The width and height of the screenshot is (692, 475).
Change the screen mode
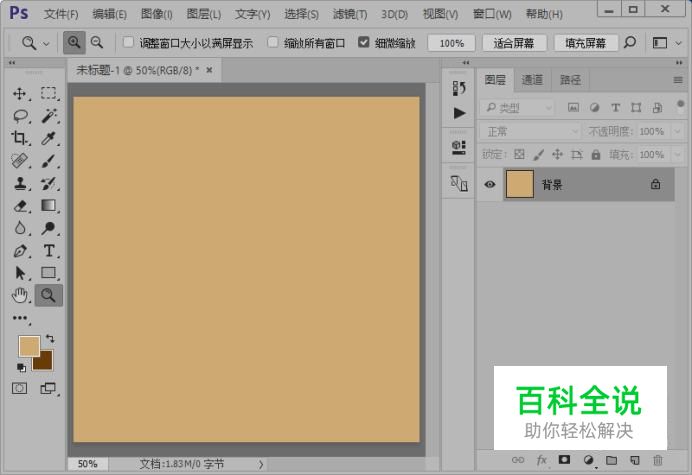coord(48,388)
